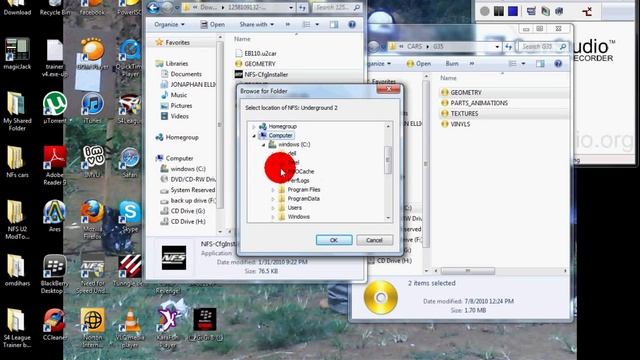Open address bar dropdown in G35 window
The image size is (640, 360).
[497, 47]
